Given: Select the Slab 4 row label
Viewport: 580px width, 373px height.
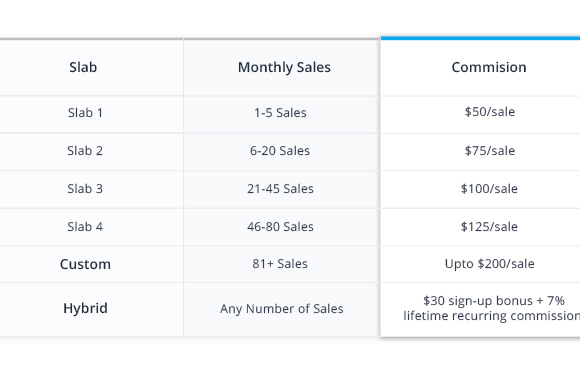Looking at the screenshot, I should coord(85,226).
